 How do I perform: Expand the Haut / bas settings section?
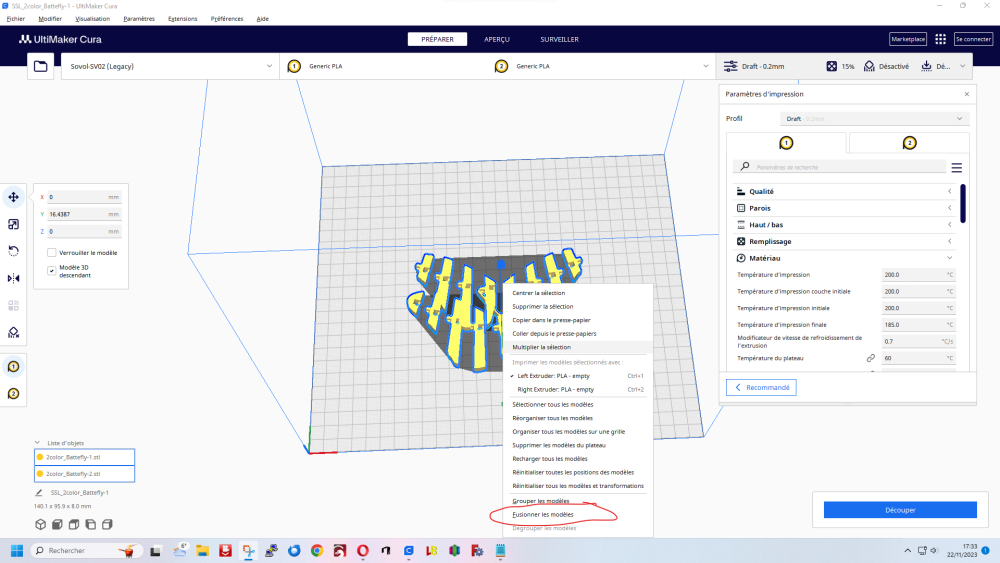(844, 224)
